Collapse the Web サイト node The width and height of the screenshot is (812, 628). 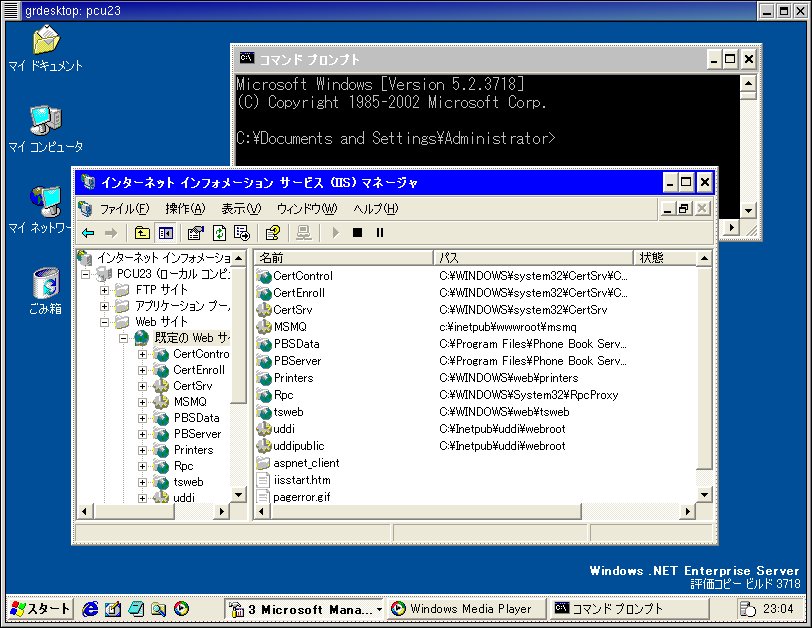pos(104,322)
